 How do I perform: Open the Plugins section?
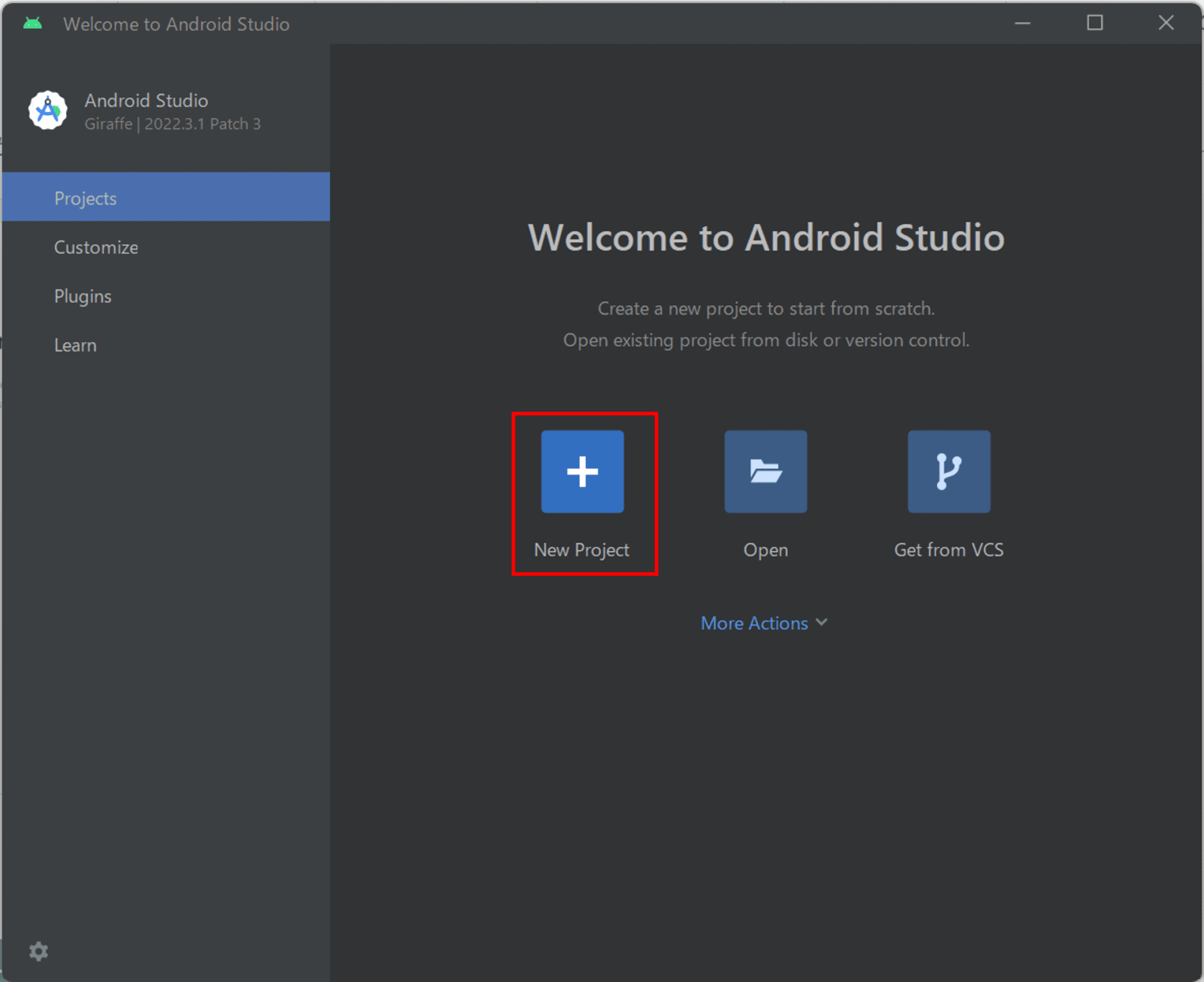coord(82,296)
